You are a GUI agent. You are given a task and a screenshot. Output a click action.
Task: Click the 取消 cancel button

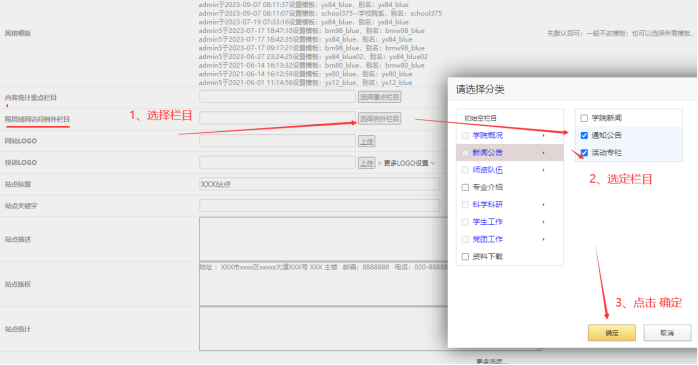coord(667,333)
